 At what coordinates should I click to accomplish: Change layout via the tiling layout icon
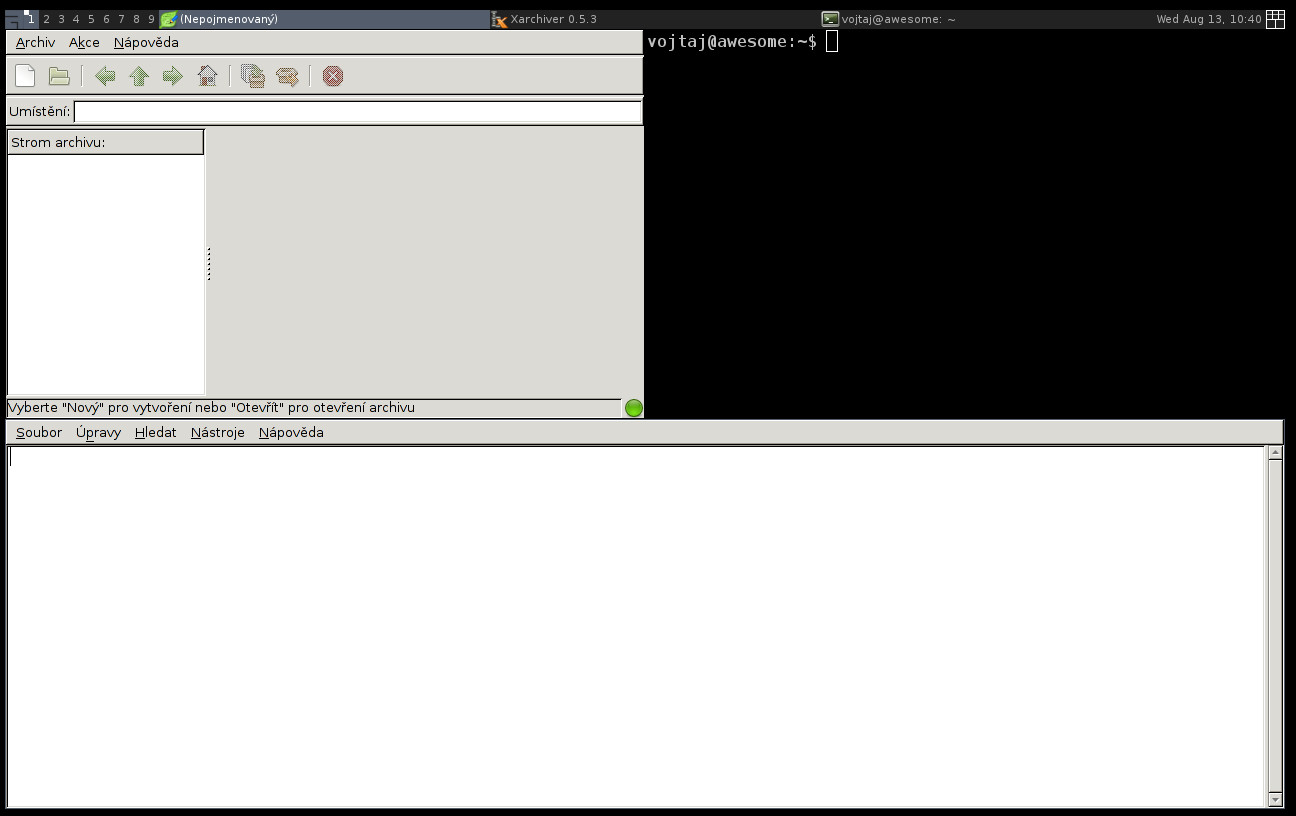coord(1275,19)
